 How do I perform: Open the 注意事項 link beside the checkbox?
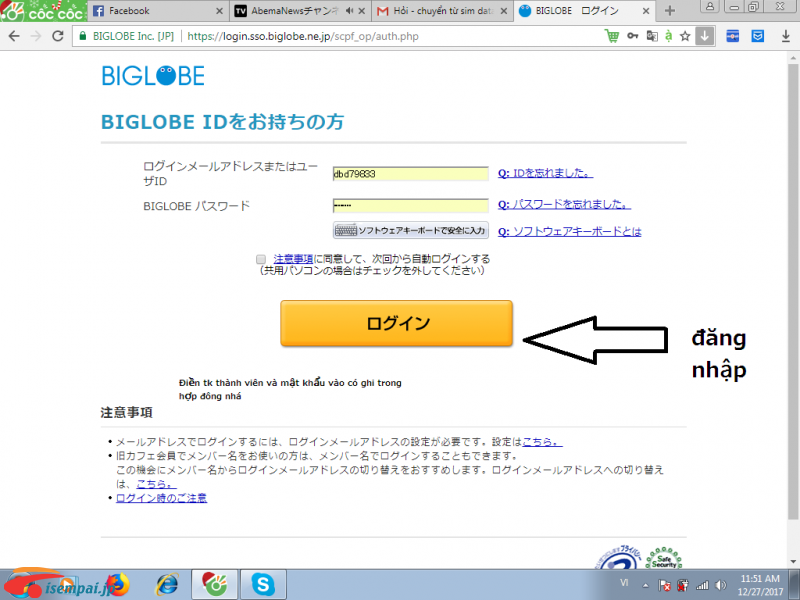click(x=293, y=259)
